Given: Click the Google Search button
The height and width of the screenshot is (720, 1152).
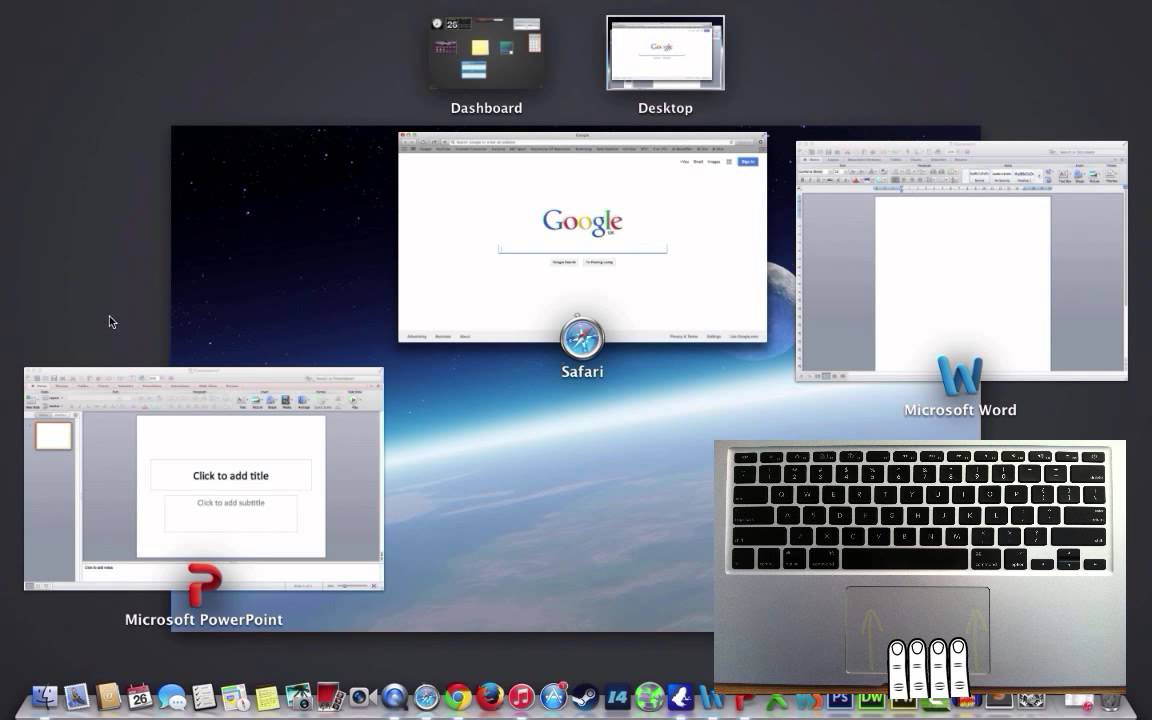Looking at the screenshot, I should coord(564,262).
